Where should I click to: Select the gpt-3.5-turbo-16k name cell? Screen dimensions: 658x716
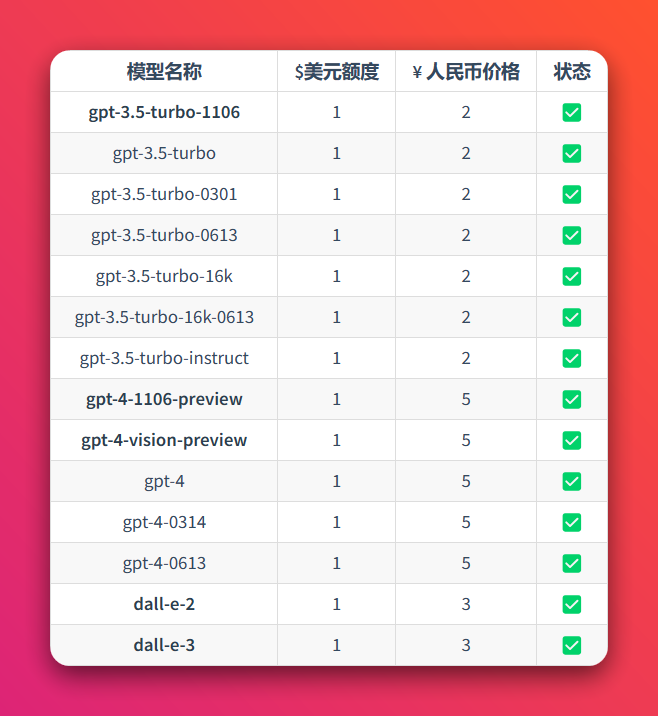164,277
